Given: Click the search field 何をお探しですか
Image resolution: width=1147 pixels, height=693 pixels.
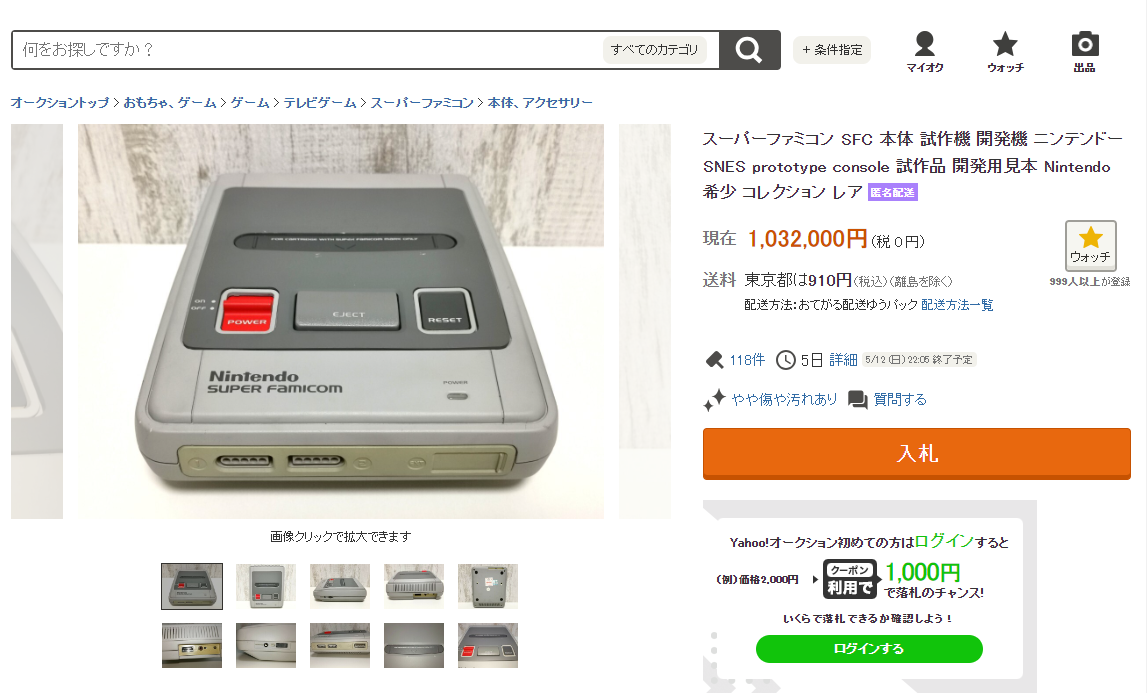Looking at the screenshot, I should 307,50.
